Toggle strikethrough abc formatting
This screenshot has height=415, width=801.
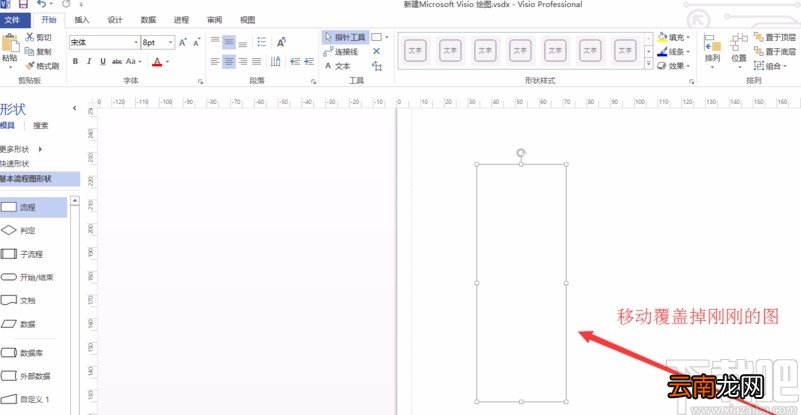point(117,61)
